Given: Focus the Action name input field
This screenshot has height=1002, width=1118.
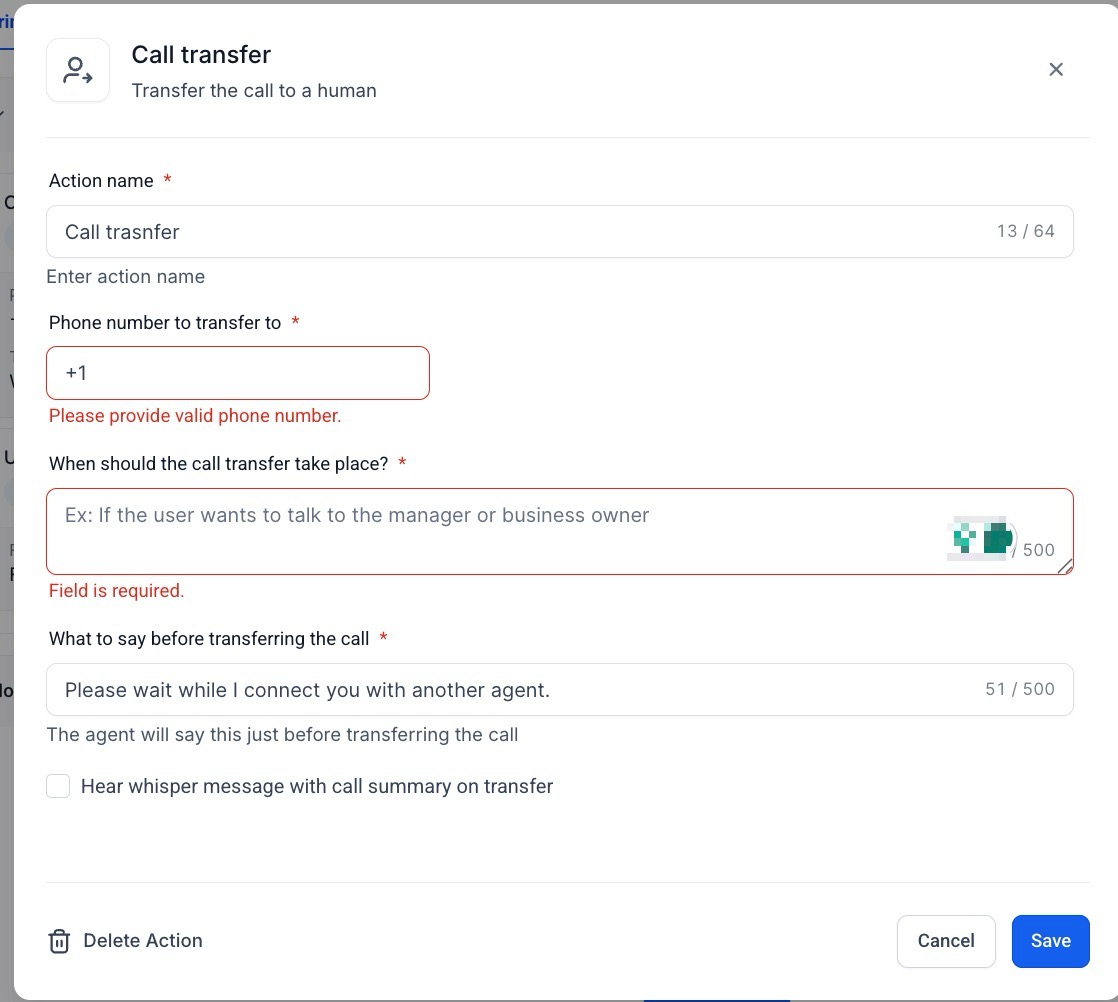Looking at the screenshot, I should tap(520, 232).
